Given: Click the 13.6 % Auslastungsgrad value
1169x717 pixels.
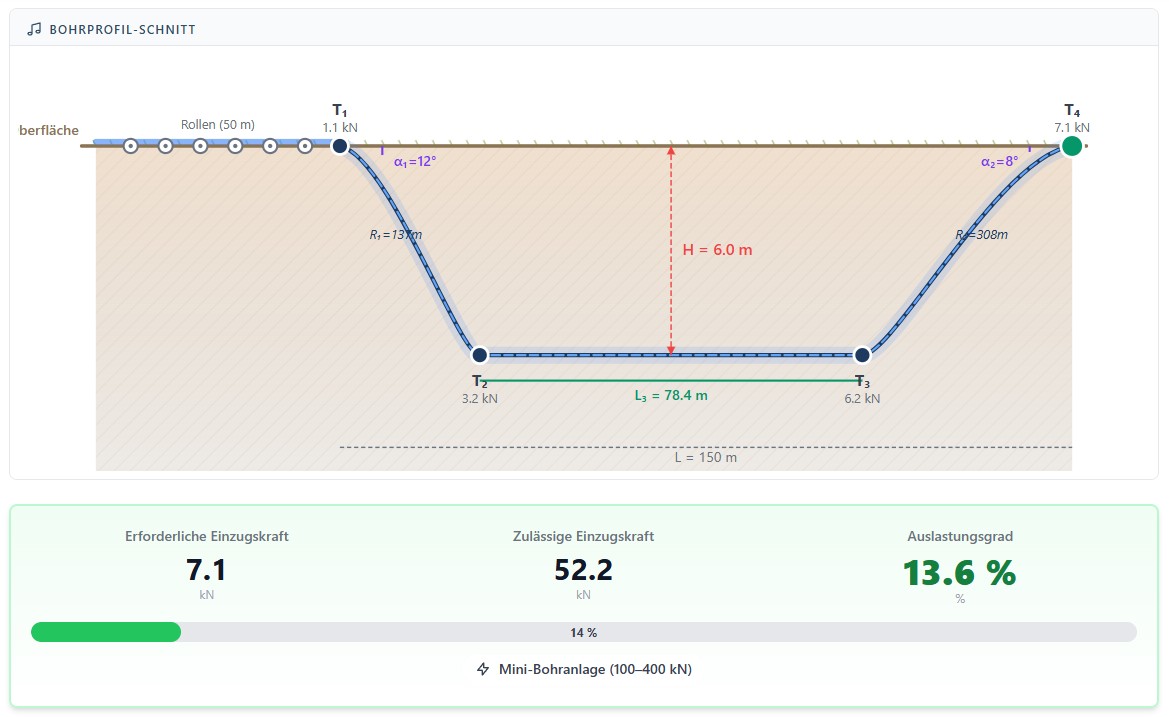Looking at the screenshot, I should pos(959,572).
